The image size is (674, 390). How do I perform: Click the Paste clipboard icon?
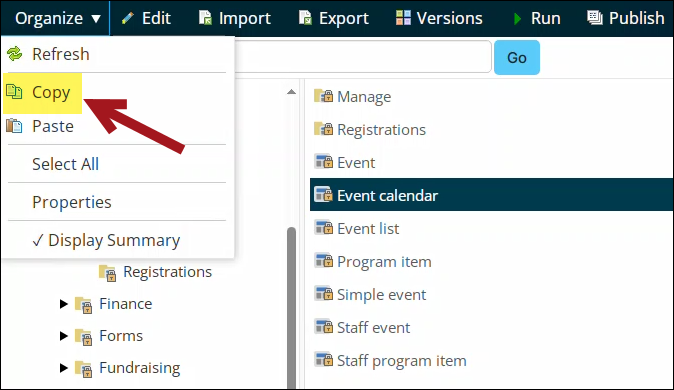coord(14,126)
